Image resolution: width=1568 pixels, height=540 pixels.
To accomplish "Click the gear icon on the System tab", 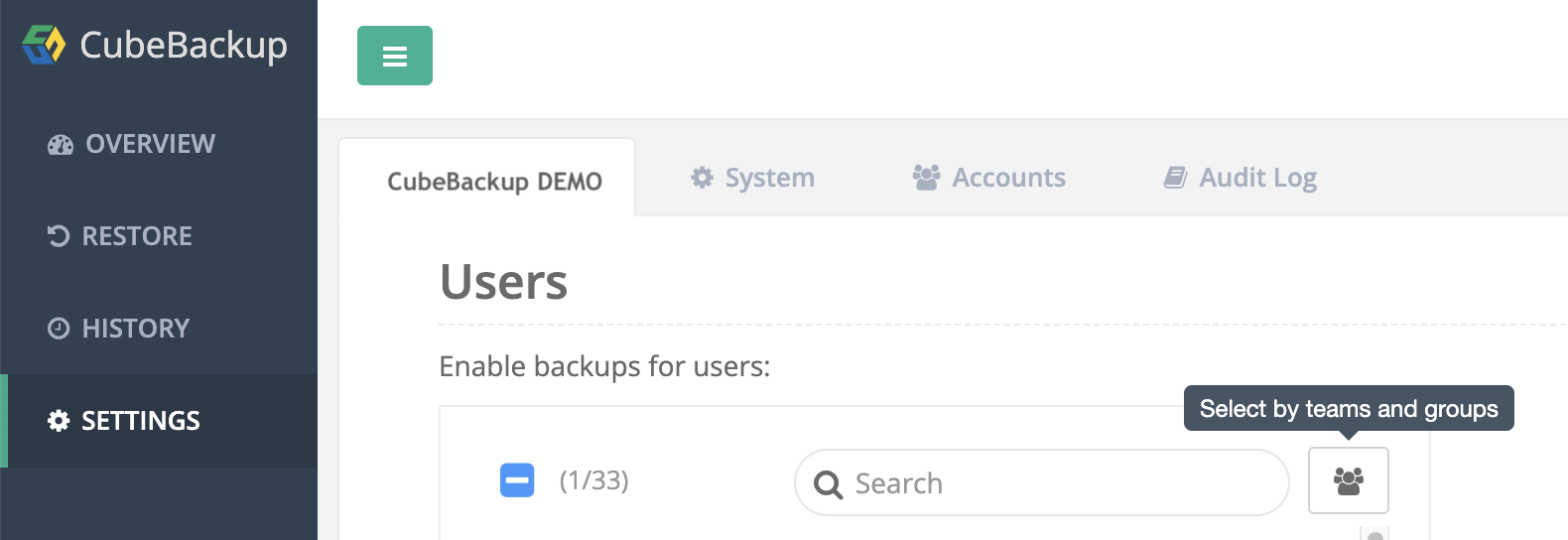I will (703, 178).
